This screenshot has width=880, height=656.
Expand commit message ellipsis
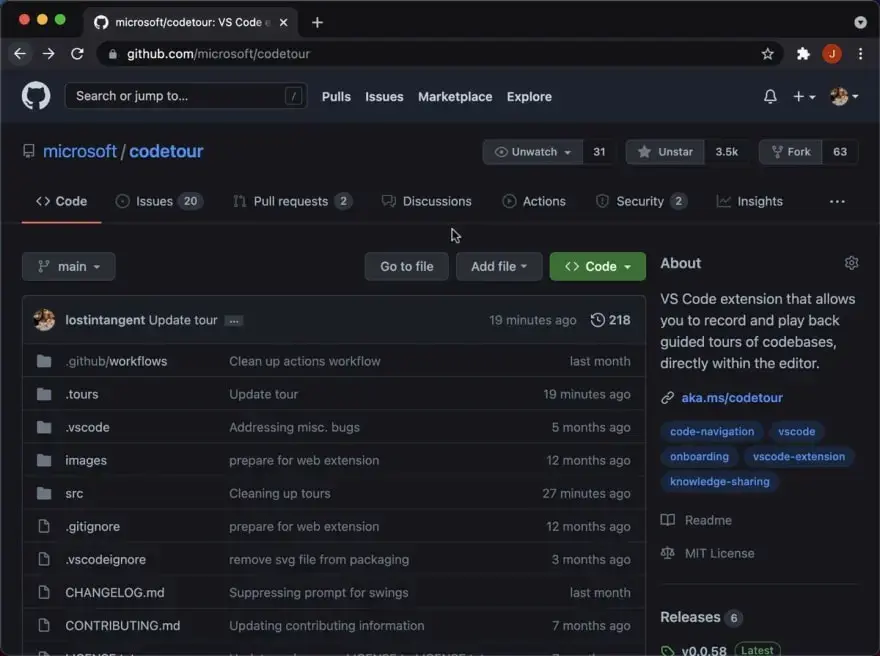(233, 321)
